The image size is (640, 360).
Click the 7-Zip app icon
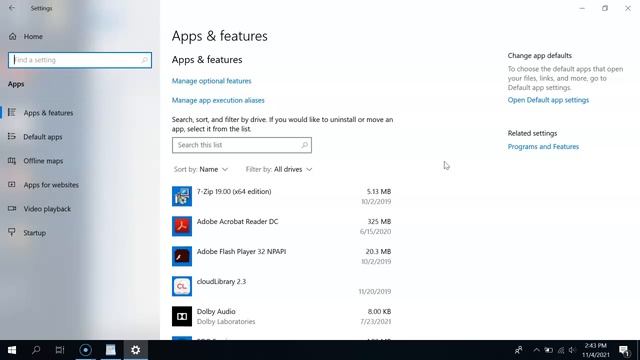pyautogui.click(x=182, y=196)
